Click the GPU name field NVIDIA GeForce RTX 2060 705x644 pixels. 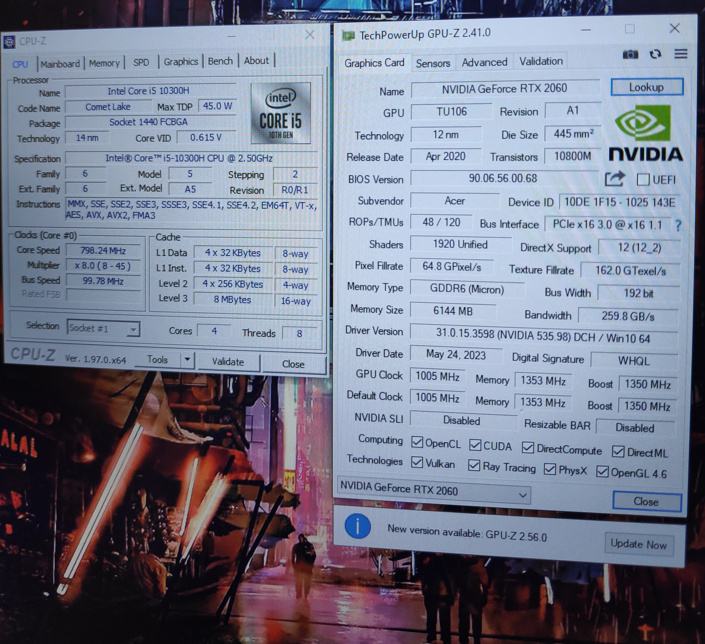pyautogui.click(x=504, y=89)
